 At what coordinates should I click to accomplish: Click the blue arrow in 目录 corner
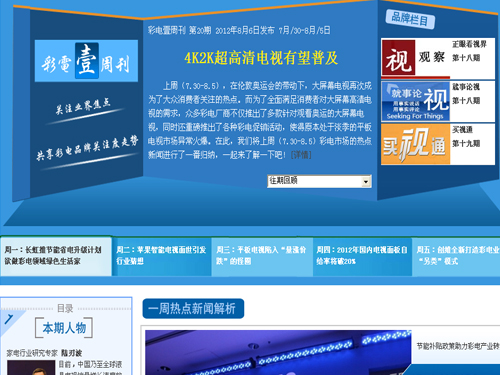(9, 319)
